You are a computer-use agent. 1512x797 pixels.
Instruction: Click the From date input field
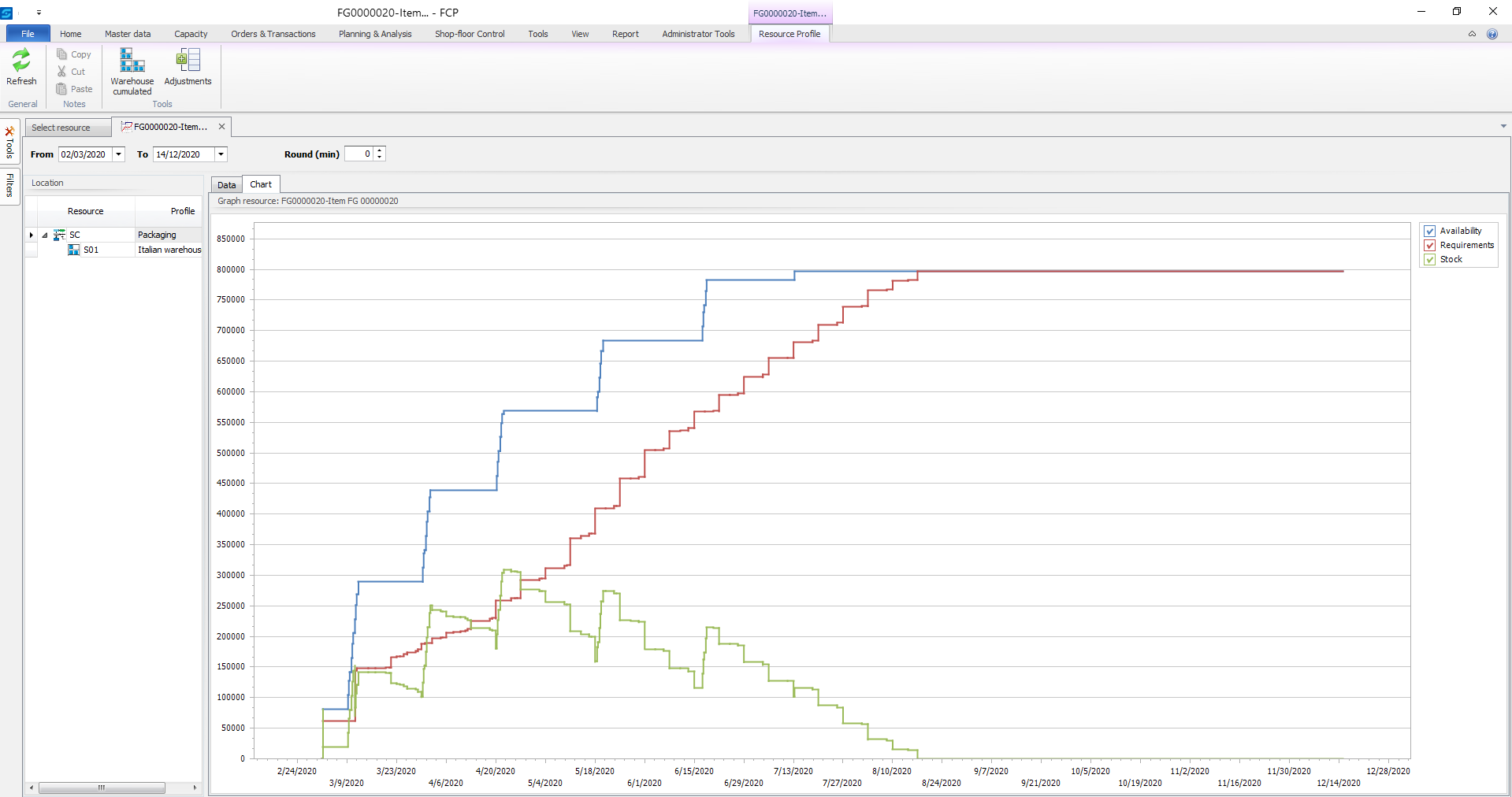tap(86, 154)
